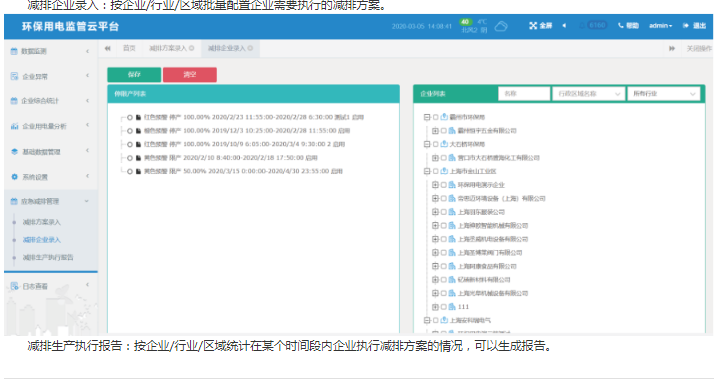Close the 减排企业录入 tab with its x icon
The width and height of the screenshot is (714, 381).
(250, 48)
